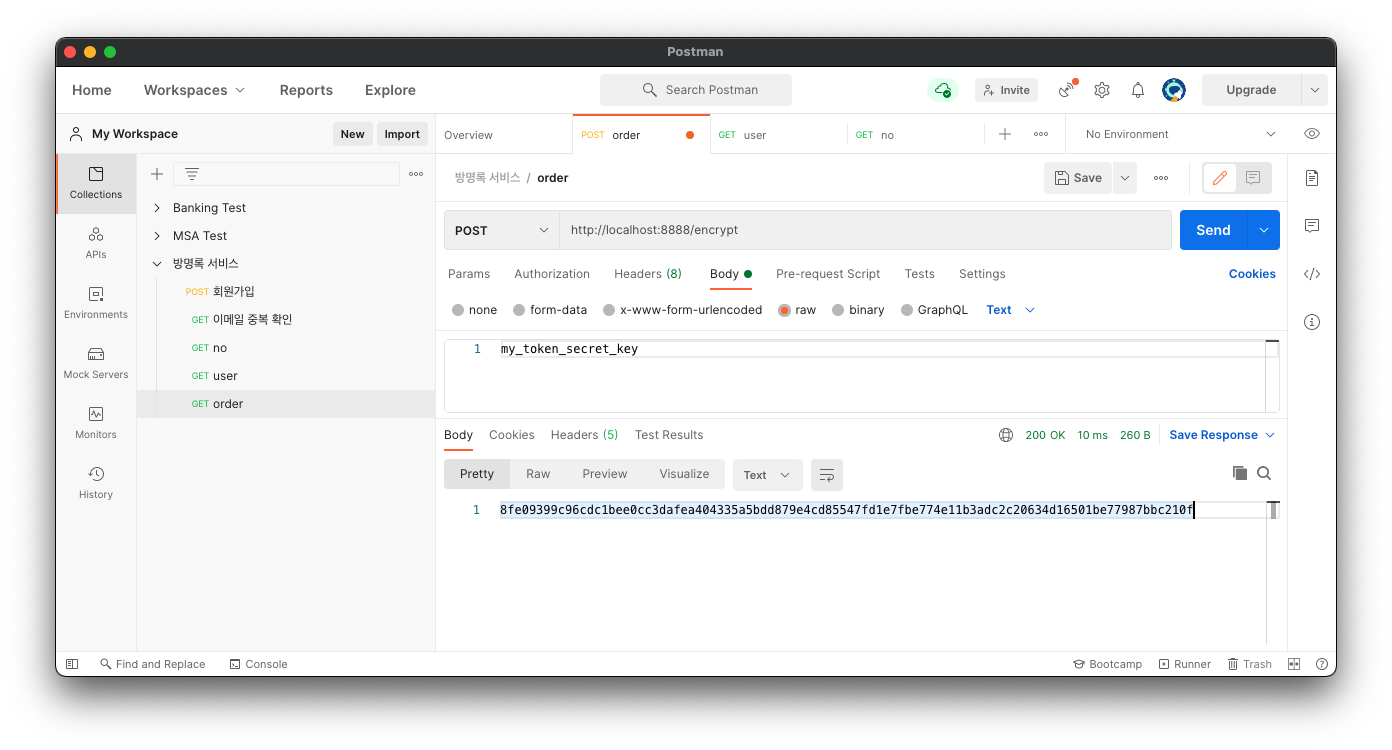
Task: Click the New button
Action: (x=352, y=134)
